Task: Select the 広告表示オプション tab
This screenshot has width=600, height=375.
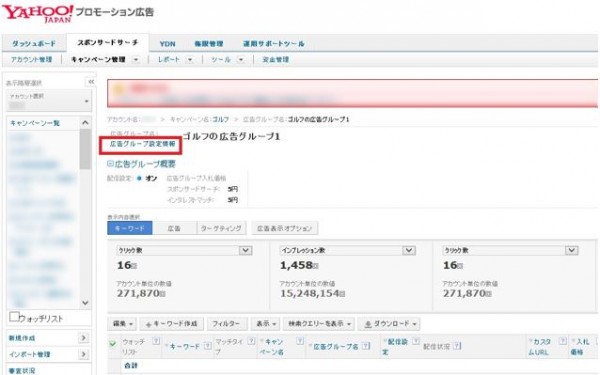Action: click(285, 228)
